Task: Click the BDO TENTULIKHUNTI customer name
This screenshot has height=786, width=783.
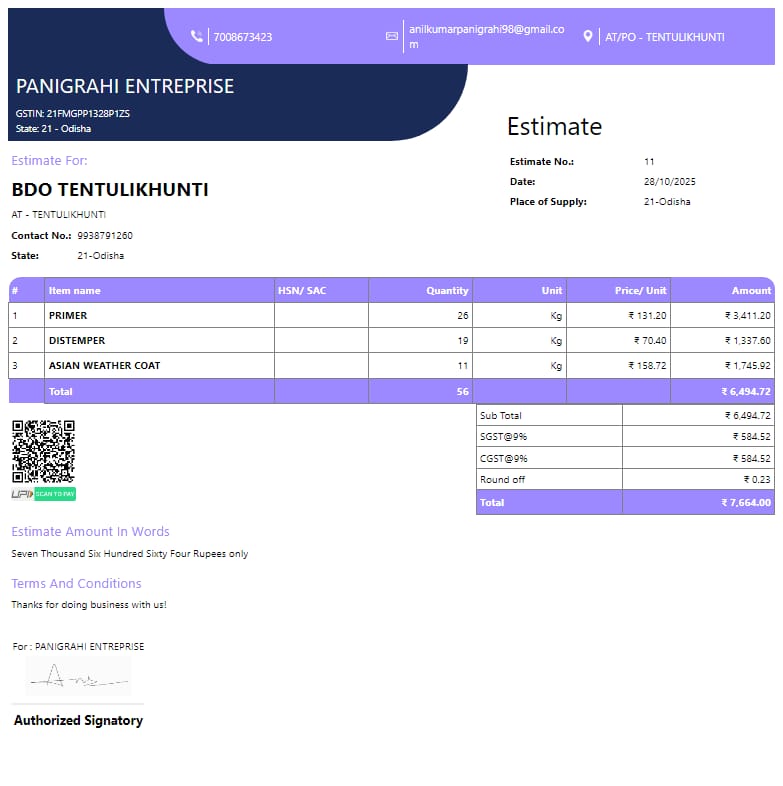Action: 110,190
